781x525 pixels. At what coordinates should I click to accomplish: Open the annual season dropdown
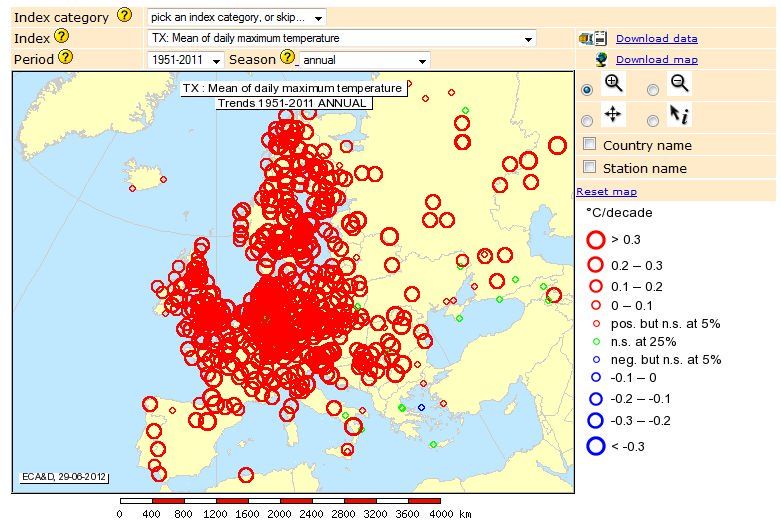click(364, 60)
